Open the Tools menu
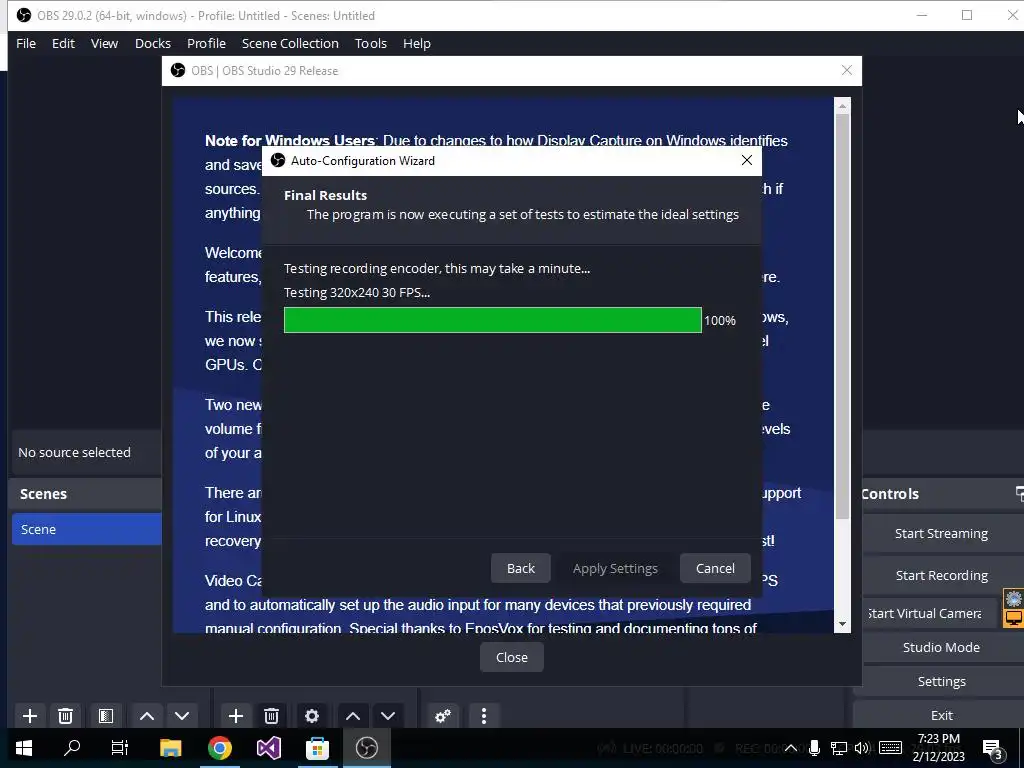1024x768 pixels. click(371, 43)
